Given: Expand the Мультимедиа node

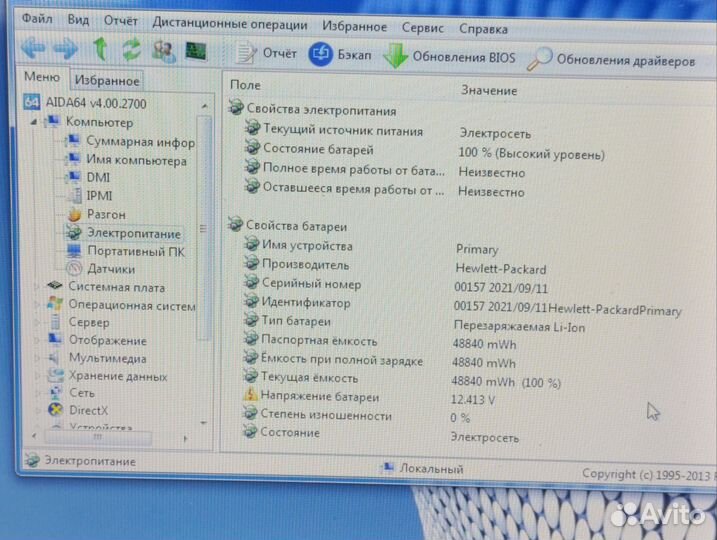Looking at the screenshot, I should coord(37,358).
